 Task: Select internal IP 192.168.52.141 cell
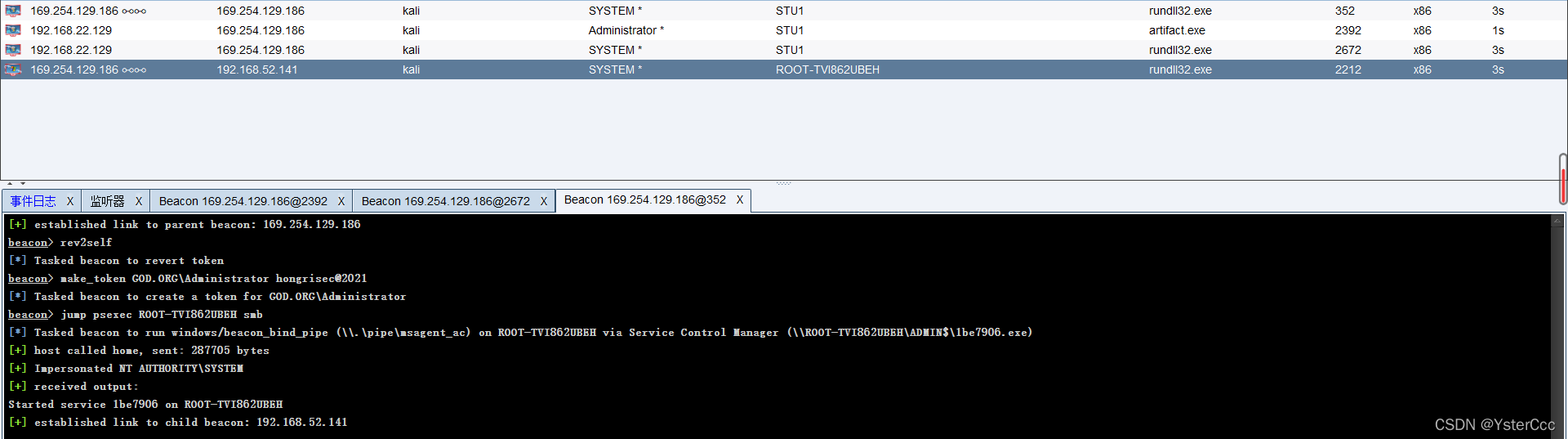tap(257, 69)
